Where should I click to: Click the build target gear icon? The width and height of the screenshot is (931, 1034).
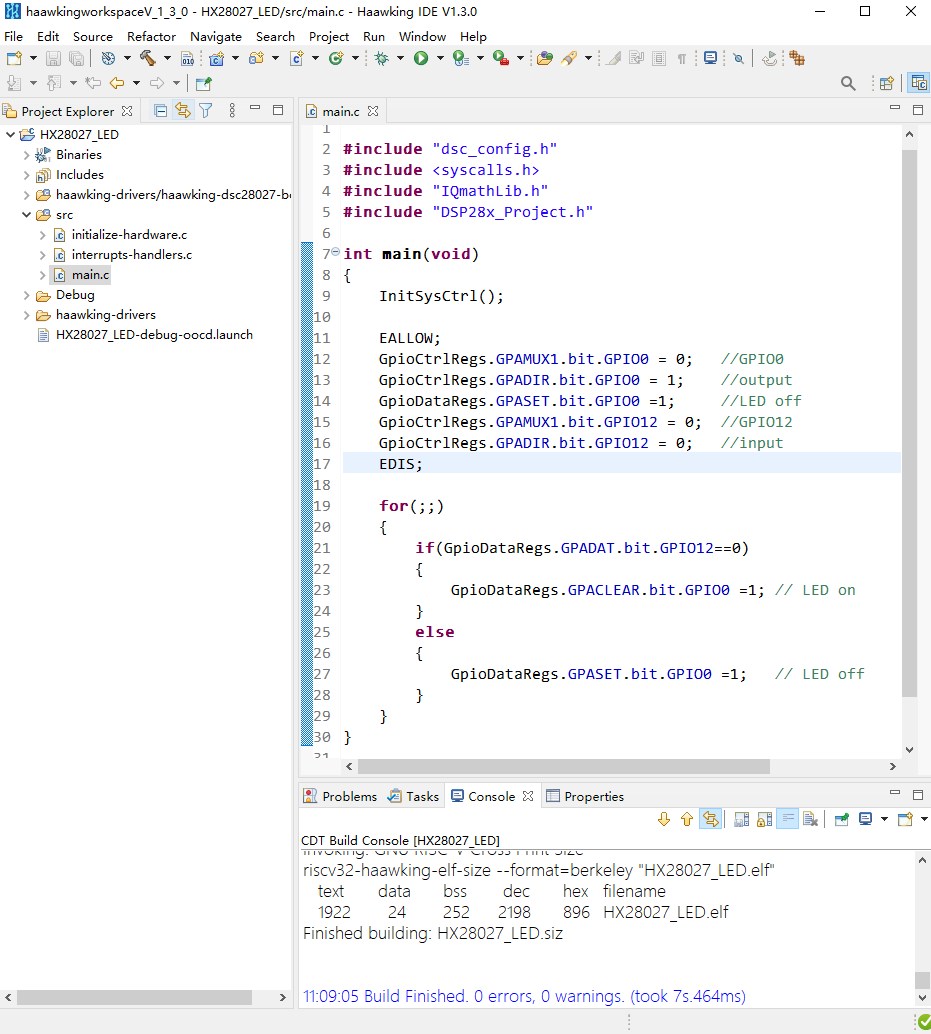(x=108, y=59)
